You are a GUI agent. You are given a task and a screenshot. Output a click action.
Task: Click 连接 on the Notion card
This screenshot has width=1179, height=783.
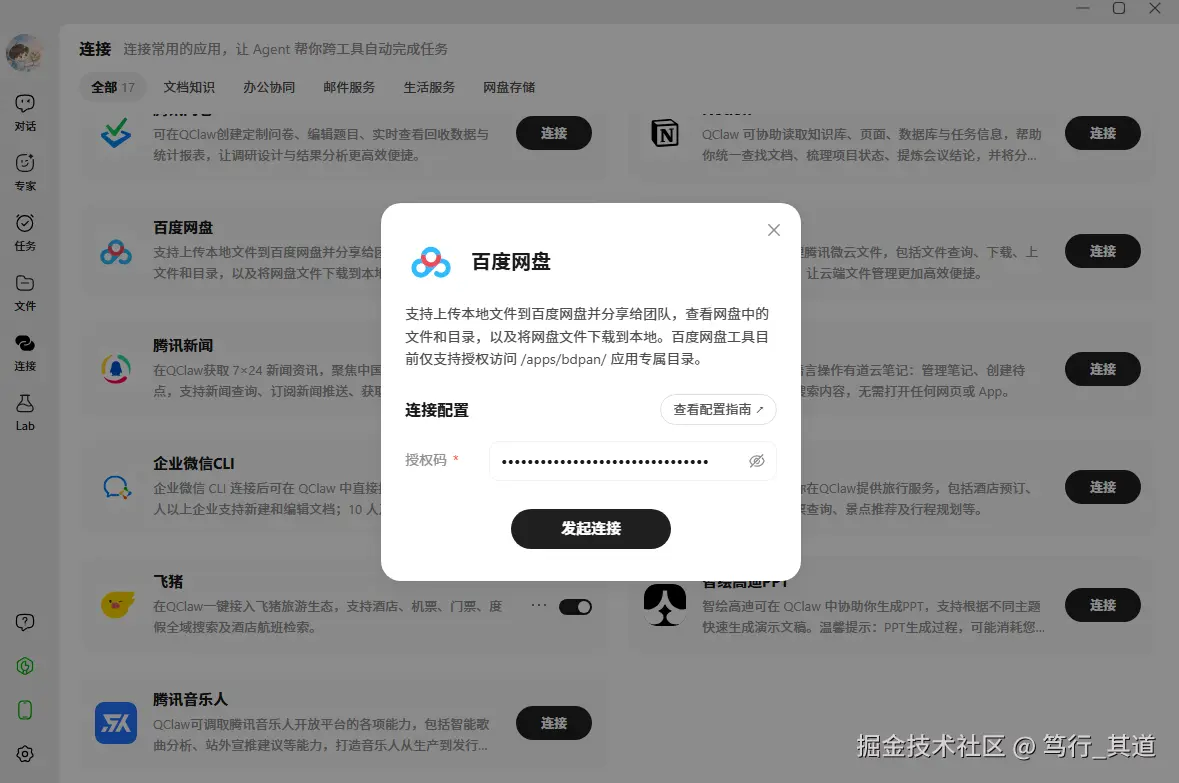[1102, 133]
